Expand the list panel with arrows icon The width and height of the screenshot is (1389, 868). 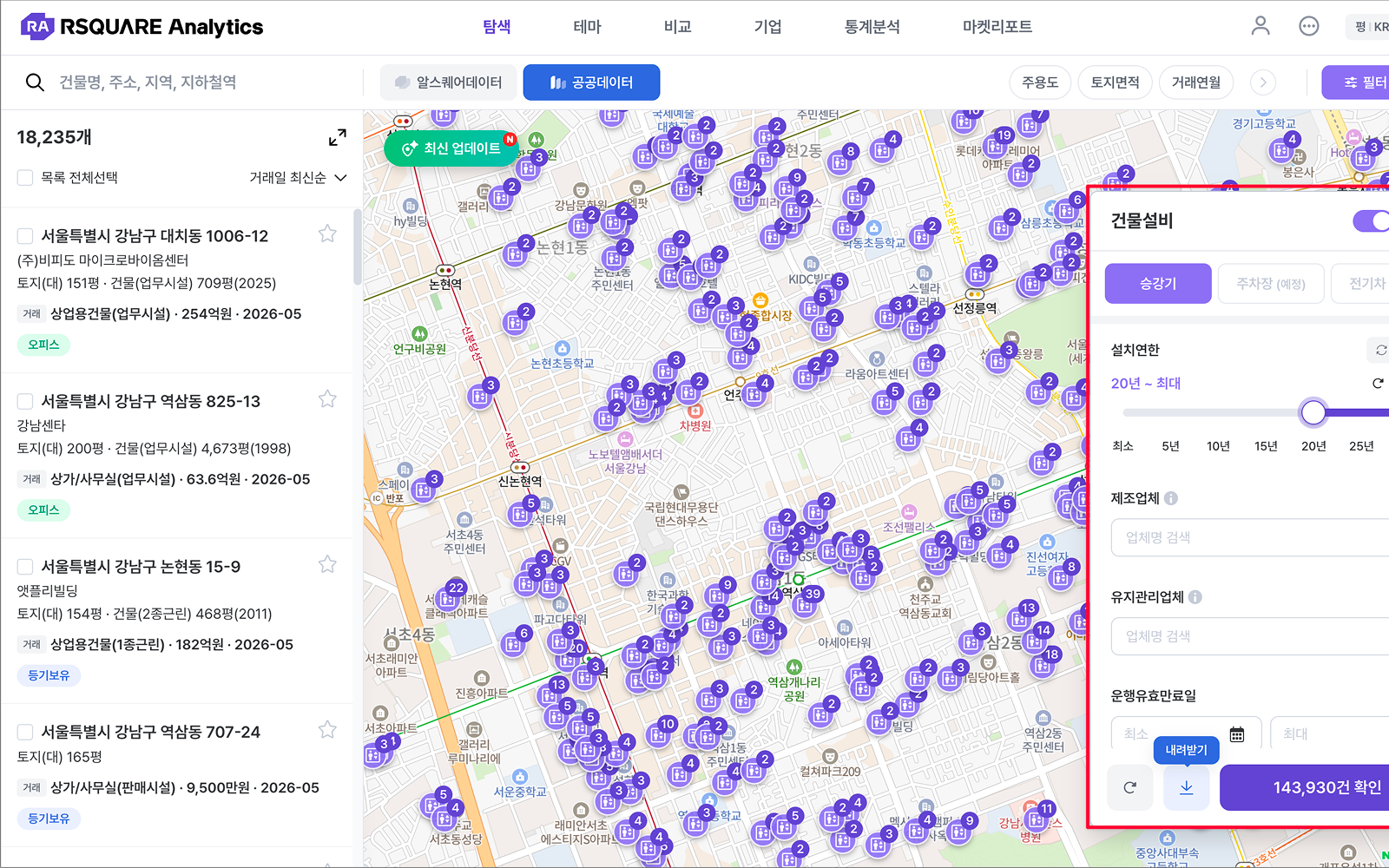tap(338, 137)
